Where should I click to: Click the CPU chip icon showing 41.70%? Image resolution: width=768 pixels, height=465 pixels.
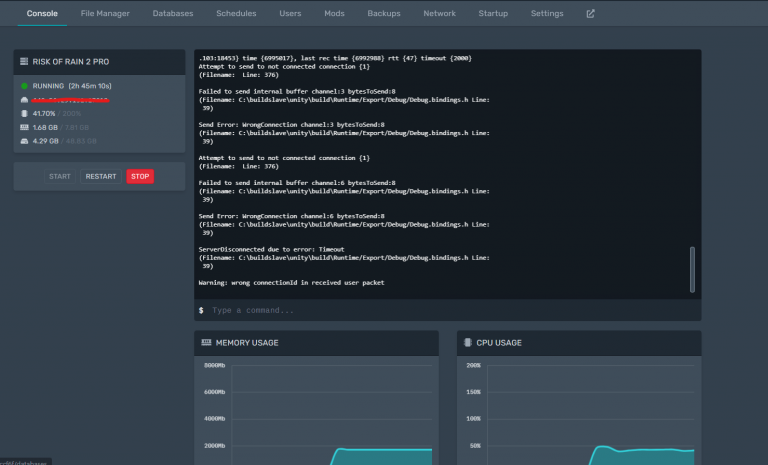tap(24, 114)
